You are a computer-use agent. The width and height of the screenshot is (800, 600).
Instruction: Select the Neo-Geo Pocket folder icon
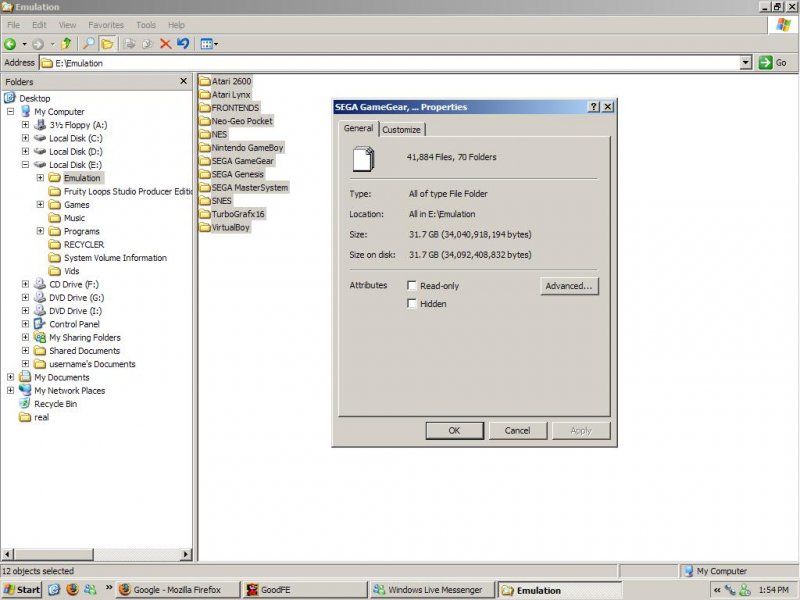click(x=205, y=121)
